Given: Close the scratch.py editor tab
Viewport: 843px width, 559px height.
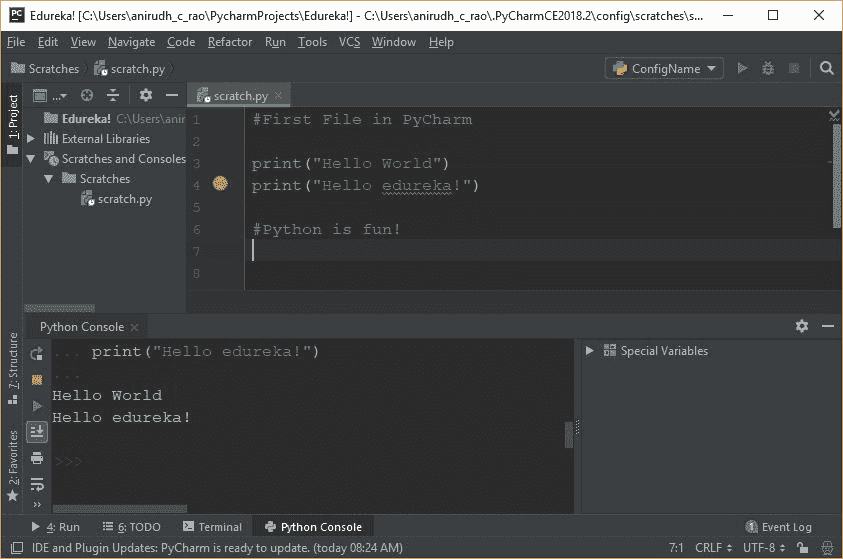Looking at the screenshot, I should 278,96.
